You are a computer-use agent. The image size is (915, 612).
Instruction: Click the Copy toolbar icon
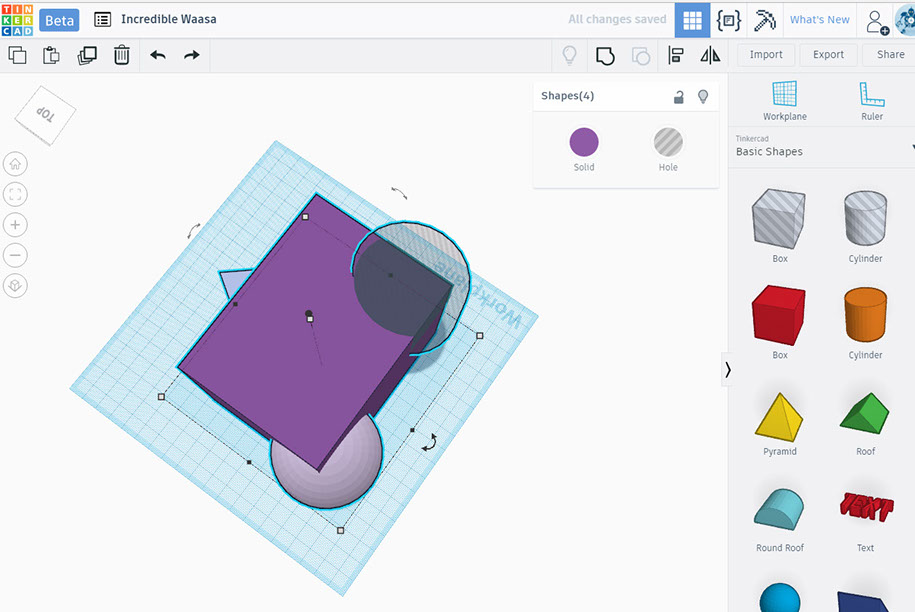pyautogui.click(x=17, y=55)
